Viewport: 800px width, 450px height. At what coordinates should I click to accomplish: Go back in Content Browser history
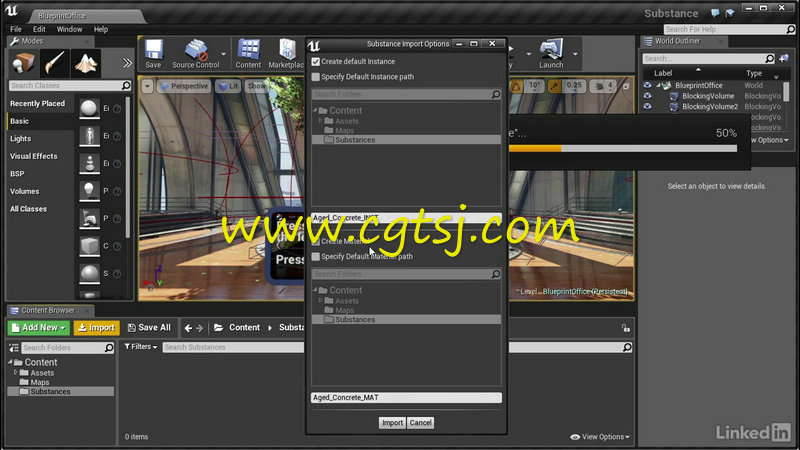tap(188, 328)
